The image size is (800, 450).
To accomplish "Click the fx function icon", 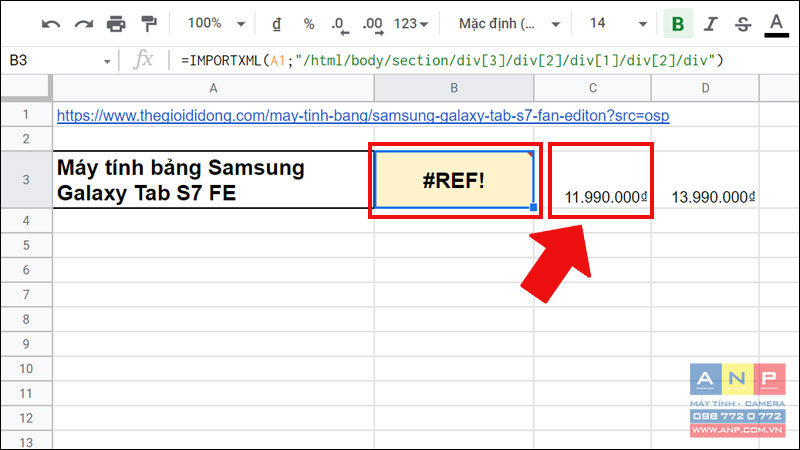I will [143, 60].
